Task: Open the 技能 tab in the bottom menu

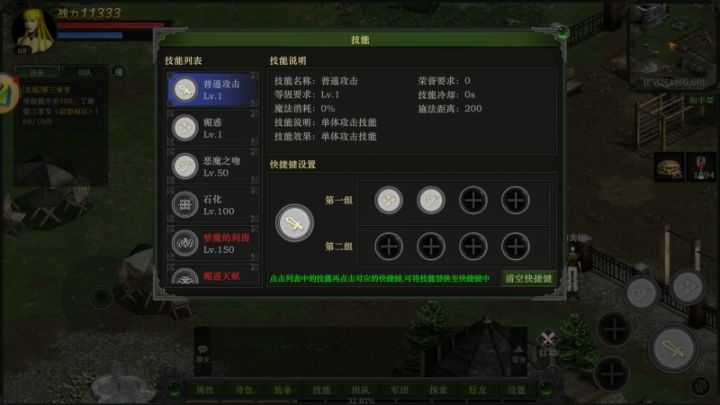Action: (x=321, y=390)
